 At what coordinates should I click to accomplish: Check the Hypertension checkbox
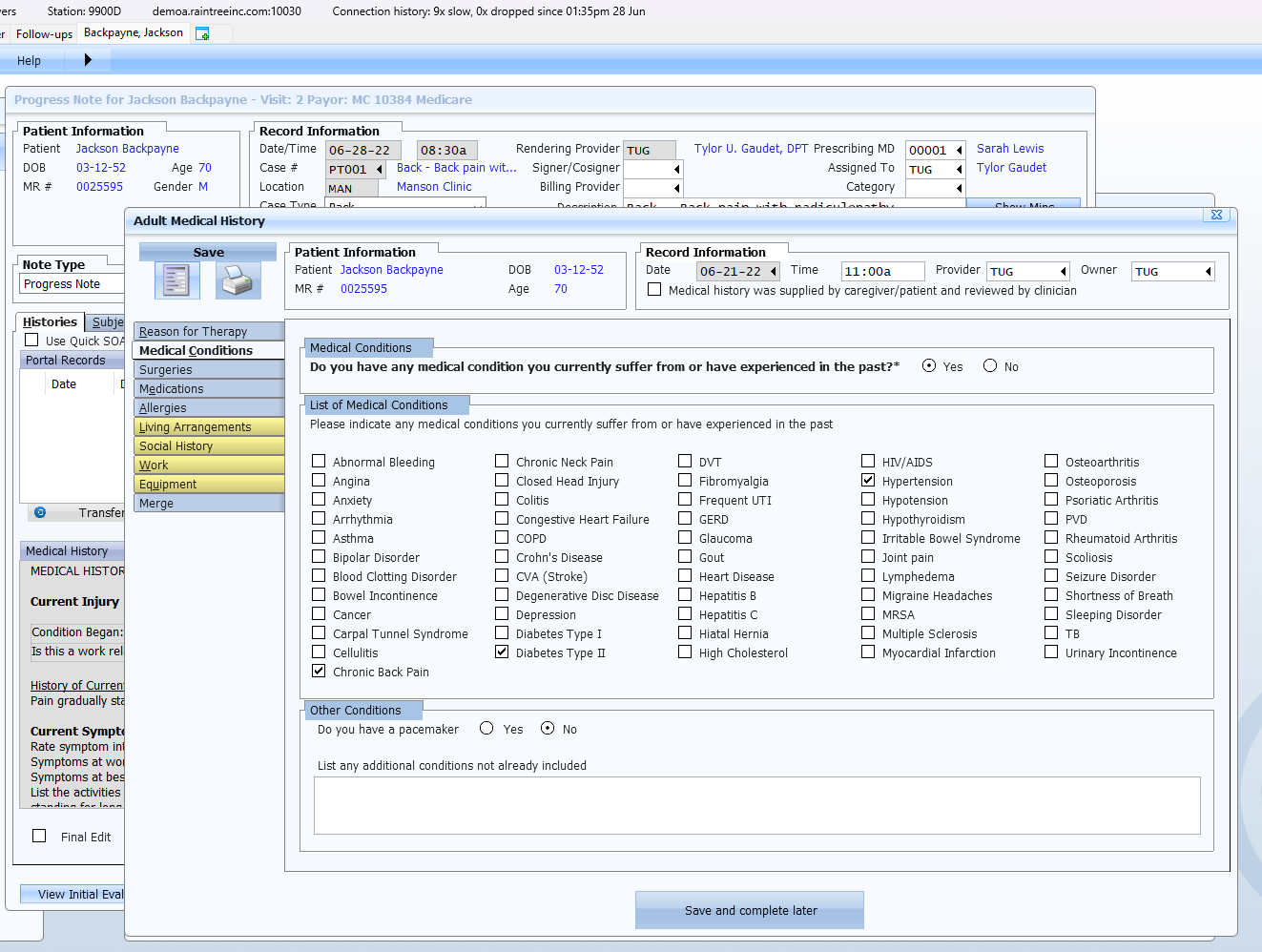tap(868, 480)
